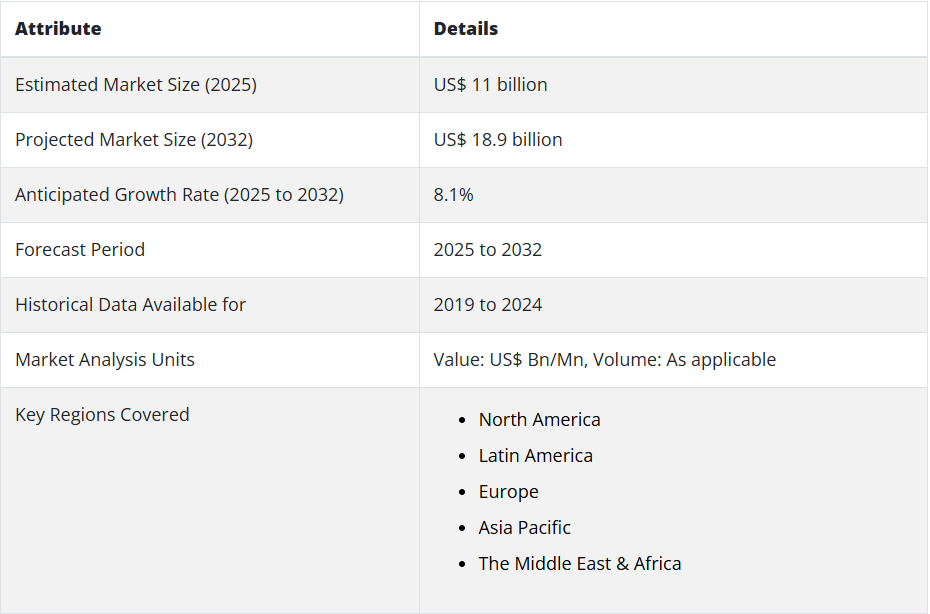Click the Europe list item
Viewport: 930px width, 614px height.
click(509, 492)
